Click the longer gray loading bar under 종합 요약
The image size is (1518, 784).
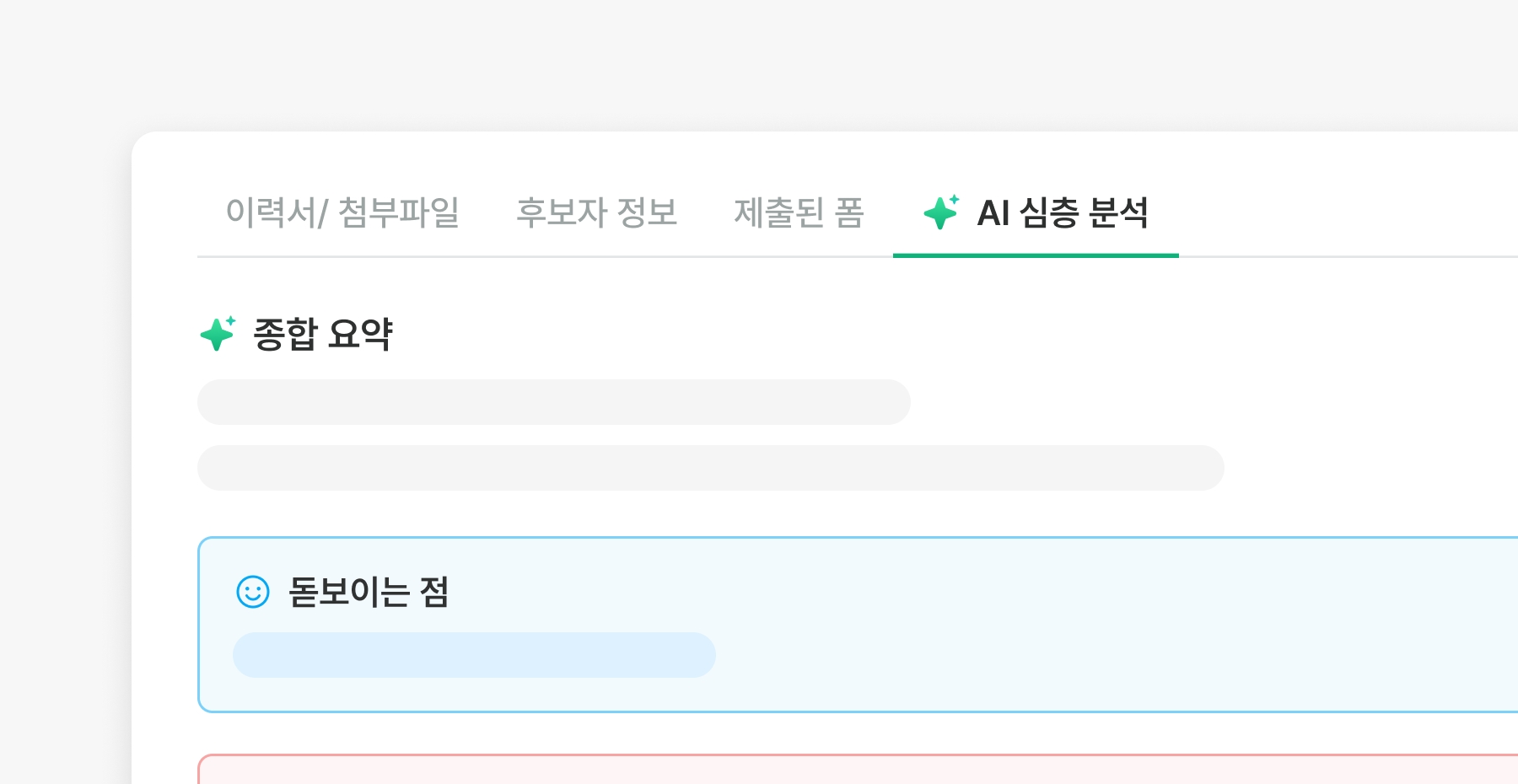[710, 468]
